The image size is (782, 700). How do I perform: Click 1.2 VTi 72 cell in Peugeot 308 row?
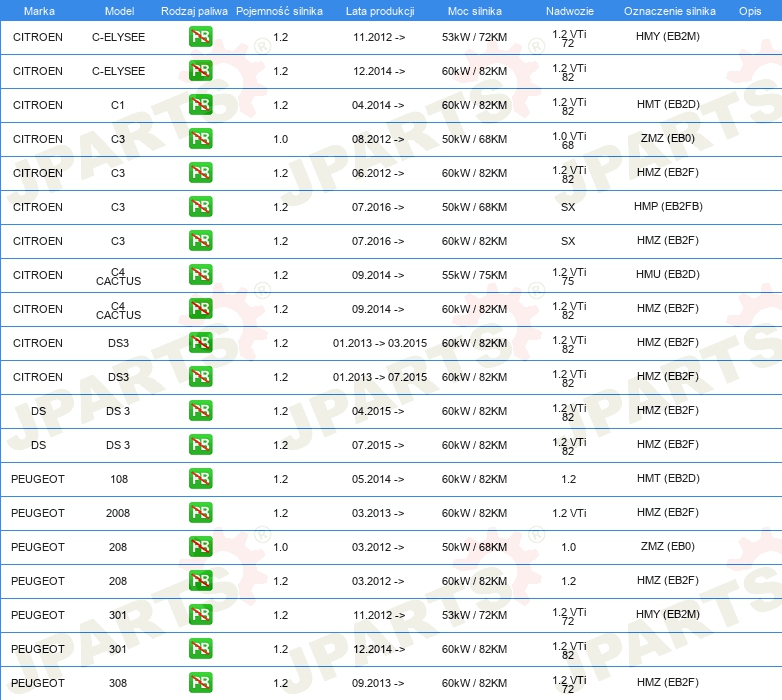pyautogui.click(x=569, y=684)
